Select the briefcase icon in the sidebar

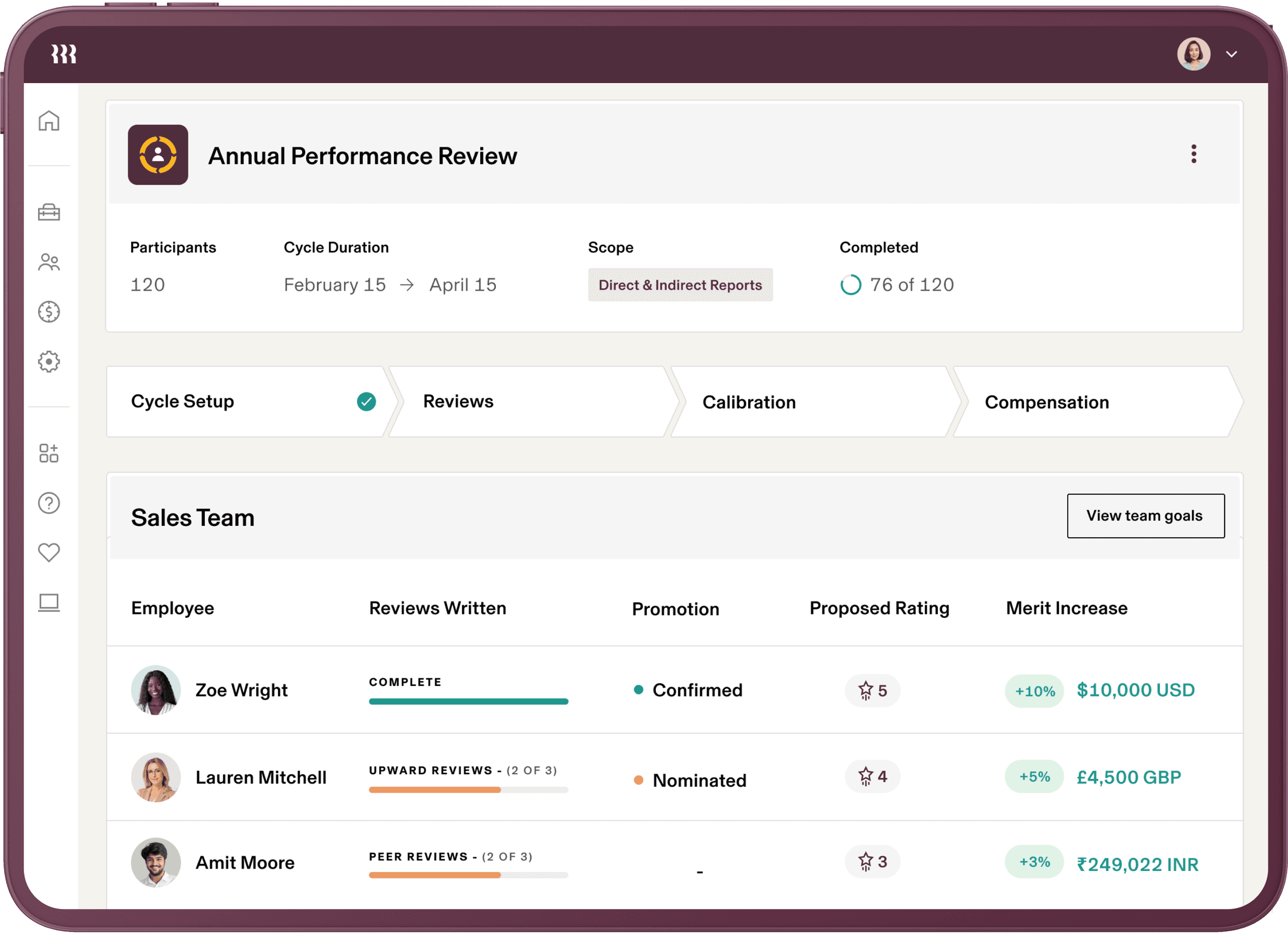(x=49, y=213)
